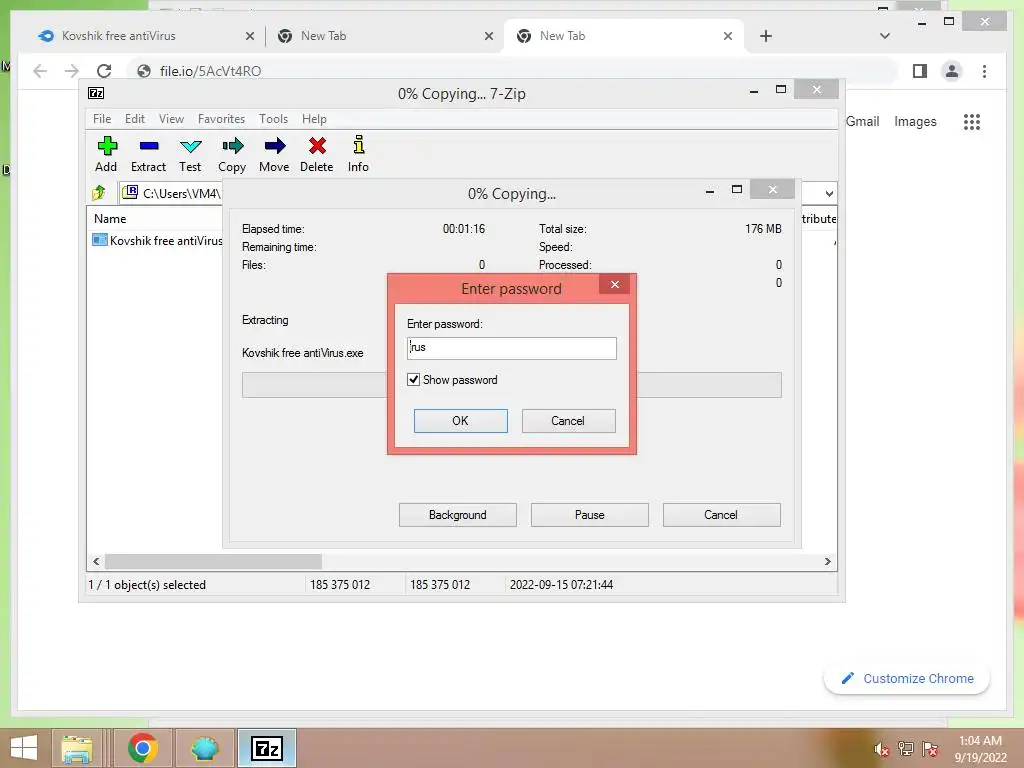Click '1 / 1 object(s) selected' status text
Viewport: 1024px width, 768px height.
tap(147, 584)
